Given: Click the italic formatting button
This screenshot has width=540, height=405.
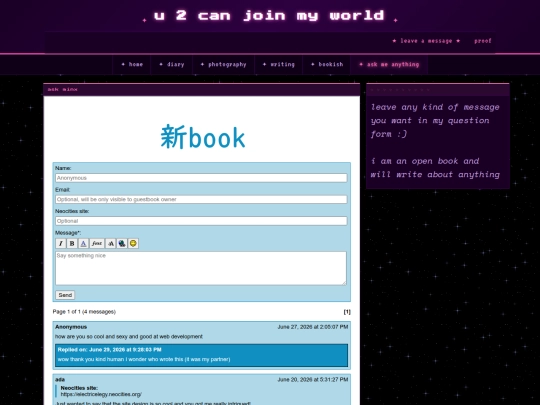Looking at the screenshot, I should click(61, 243).
